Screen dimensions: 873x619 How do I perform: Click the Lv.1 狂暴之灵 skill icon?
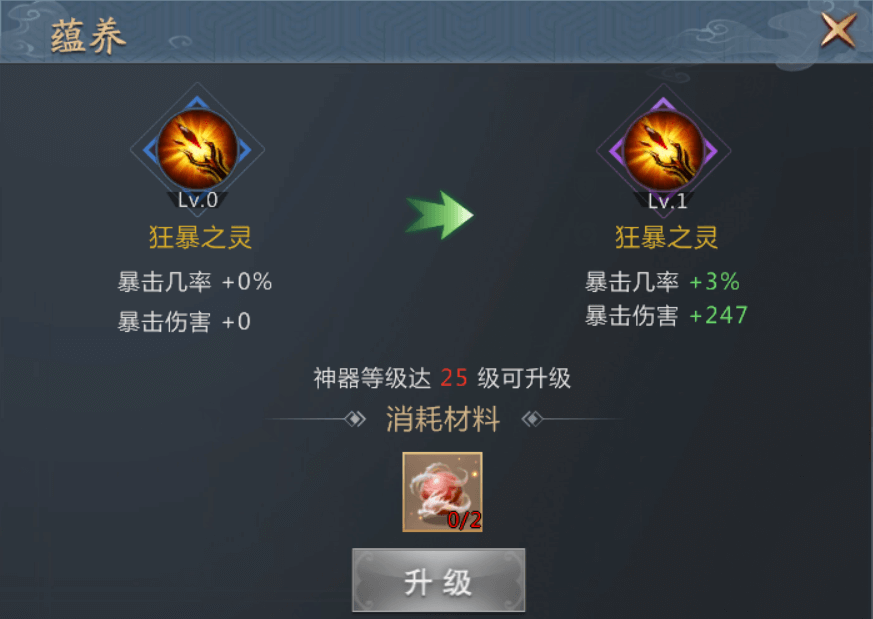[663, 150]
